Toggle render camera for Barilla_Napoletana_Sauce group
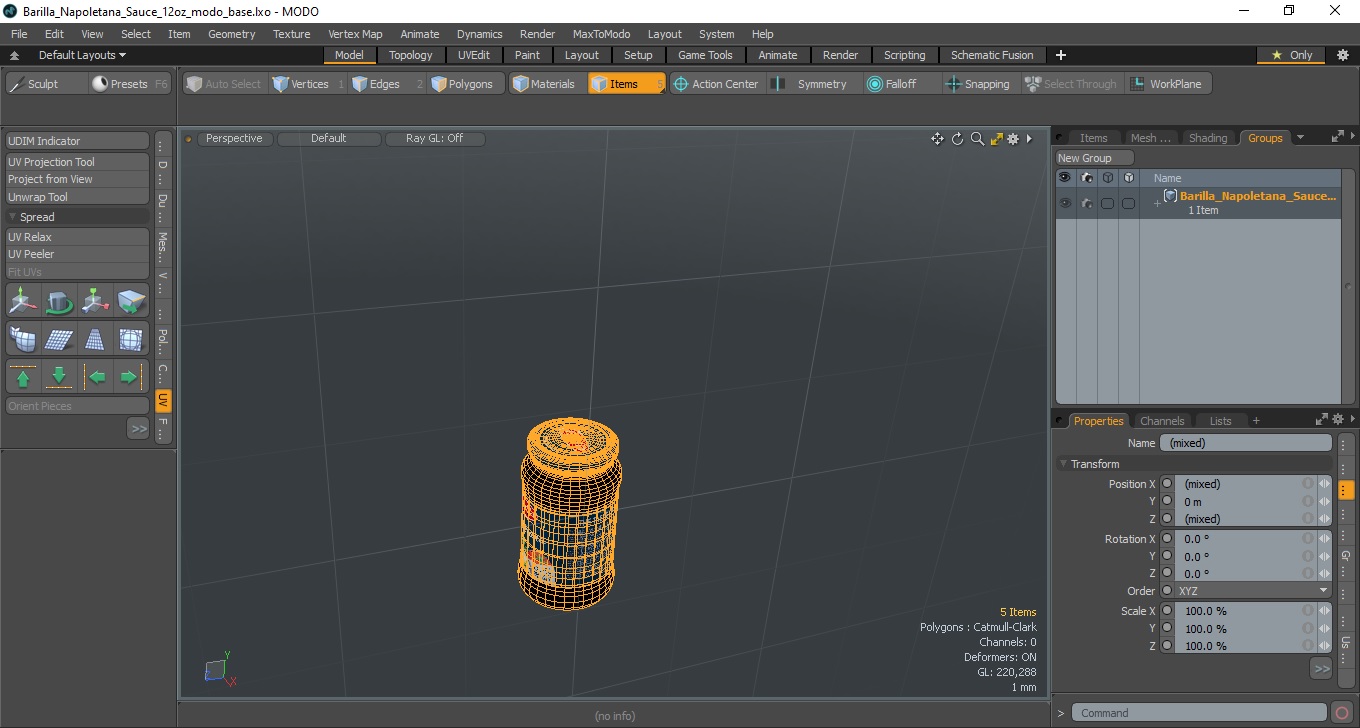This screenshot has width=1360, height=728. pos(1086,203)
